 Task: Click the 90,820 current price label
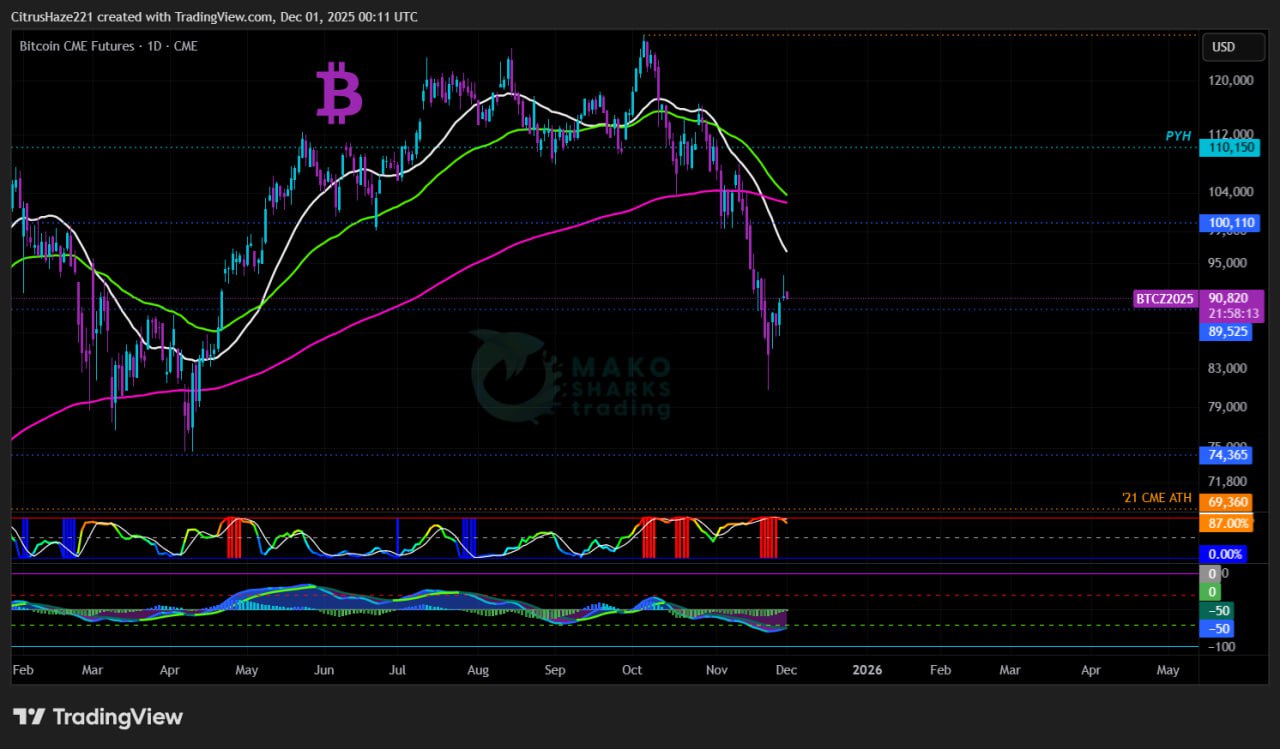[1227, 298]
